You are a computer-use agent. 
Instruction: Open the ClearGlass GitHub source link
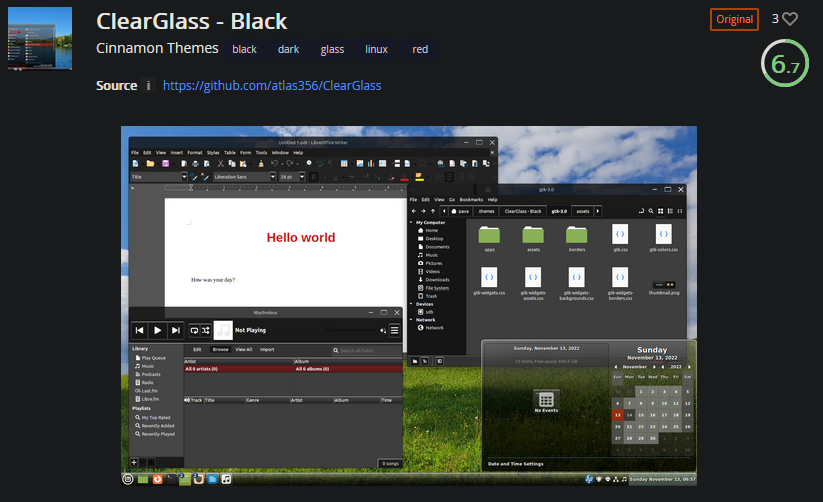click(x=272, y=86)
